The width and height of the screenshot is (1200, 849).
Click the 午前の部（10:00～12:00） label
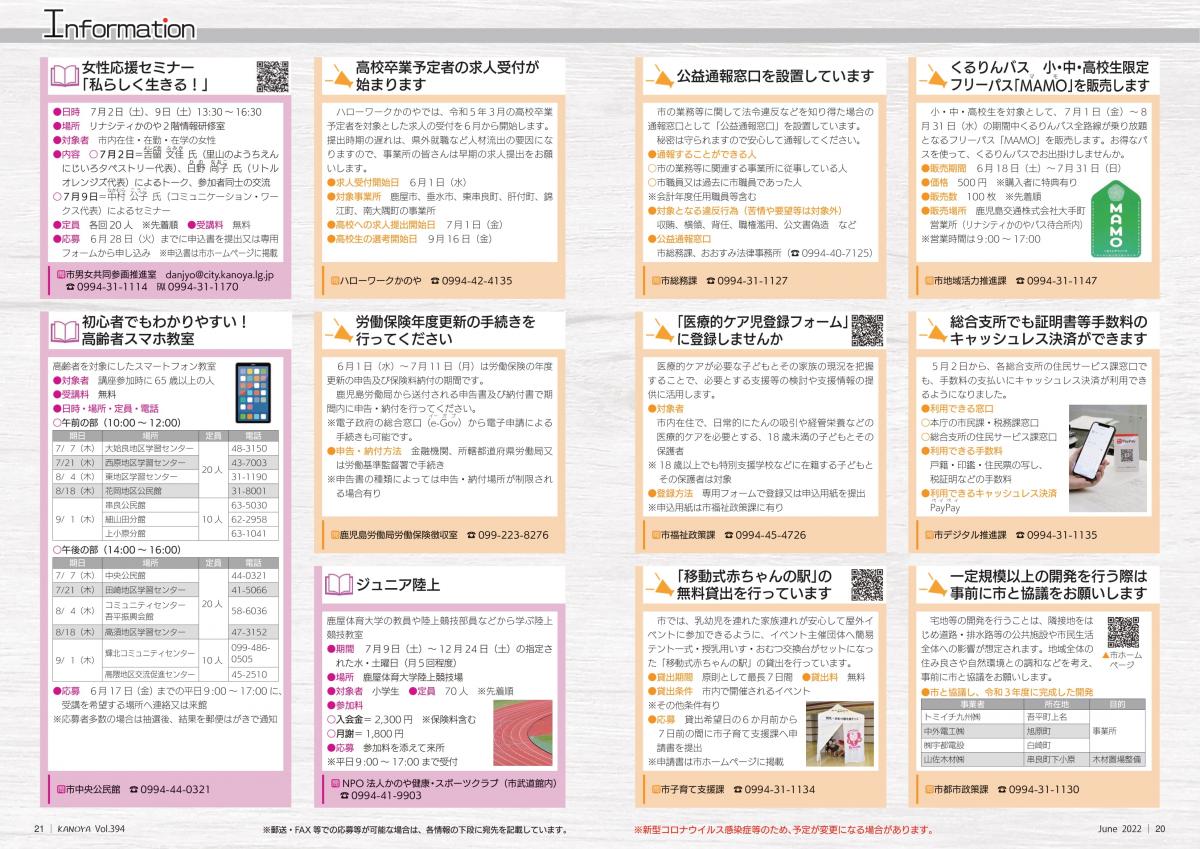[x=116, y=423]
